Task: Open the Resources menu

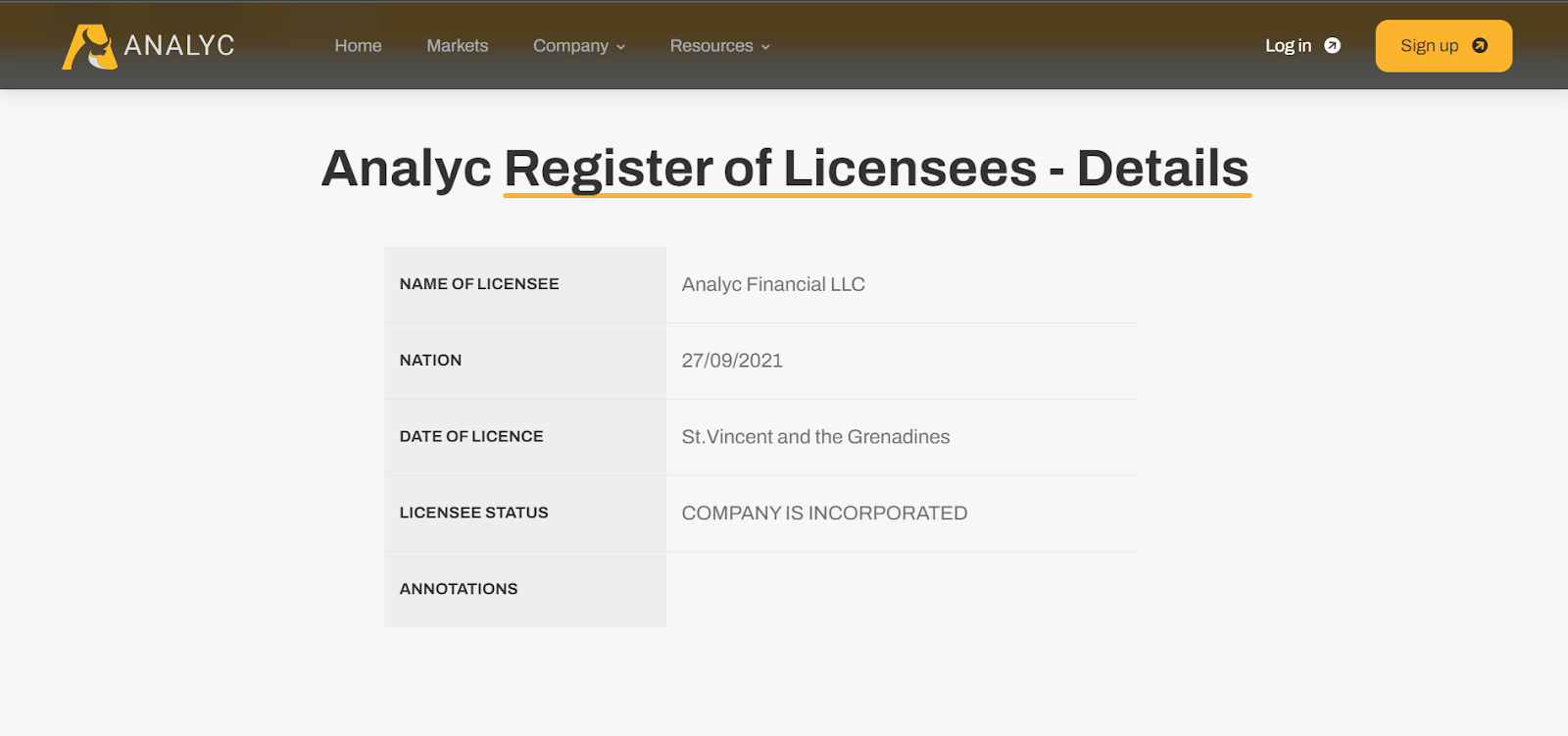Action: click(720, 46)
